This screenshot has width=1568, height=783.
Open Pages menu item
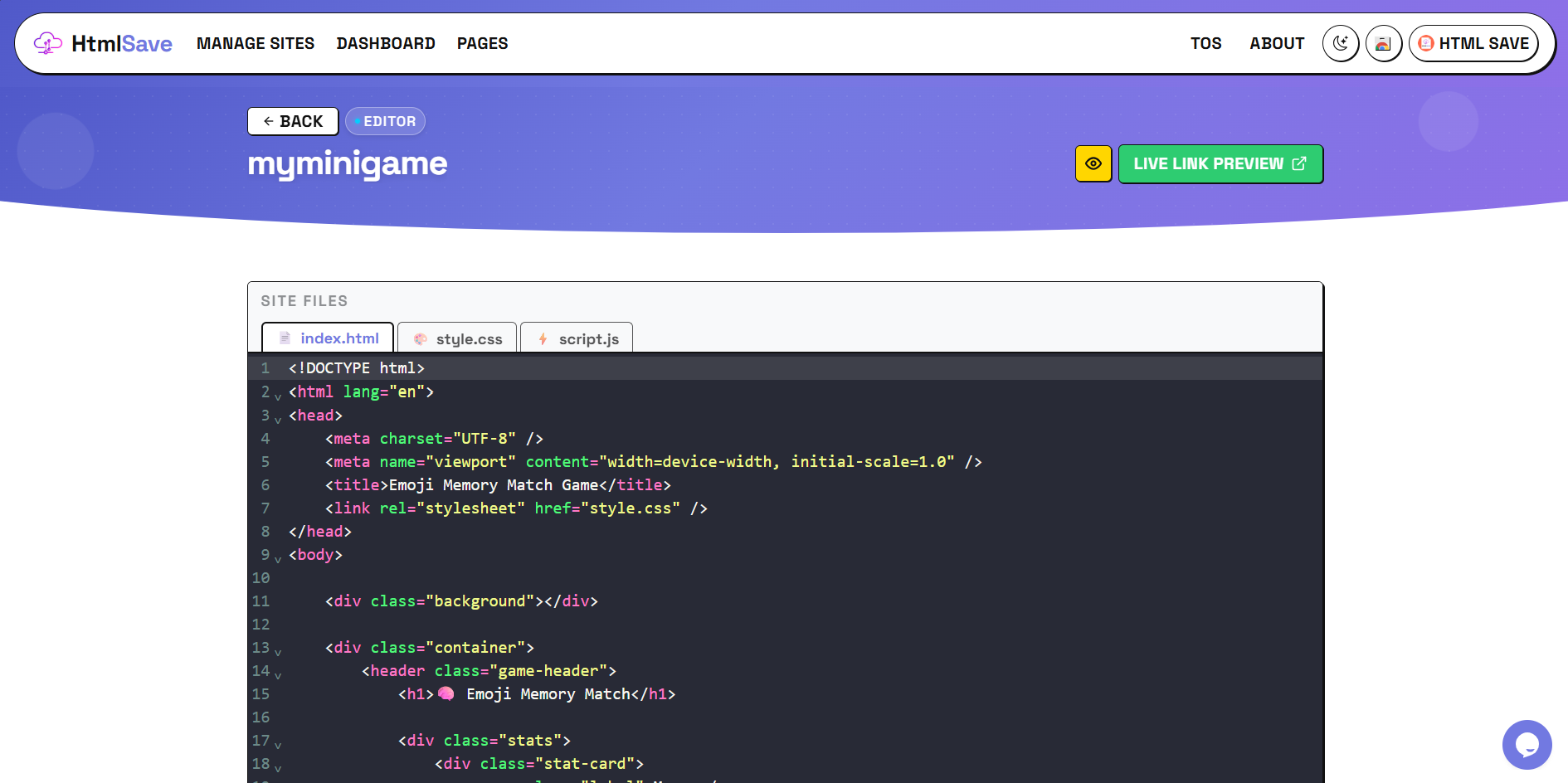483,43
